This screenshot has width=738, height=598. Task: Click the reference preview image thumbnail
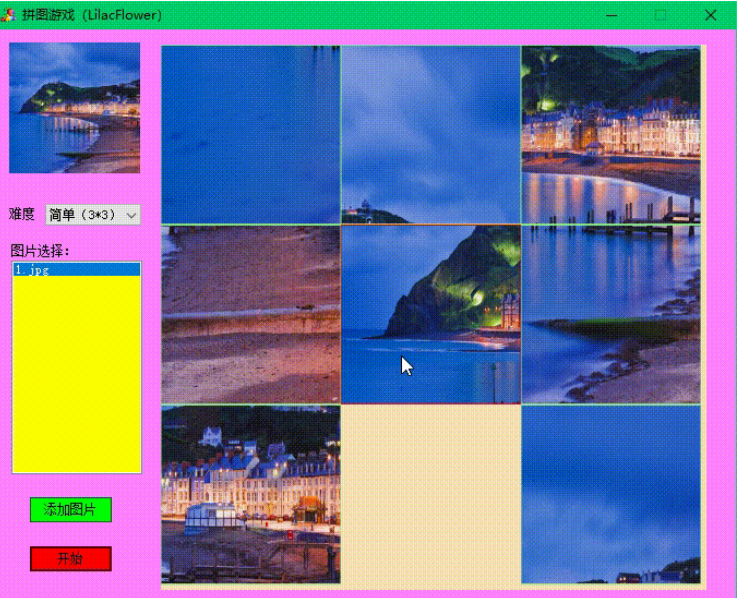click(74, 108)
